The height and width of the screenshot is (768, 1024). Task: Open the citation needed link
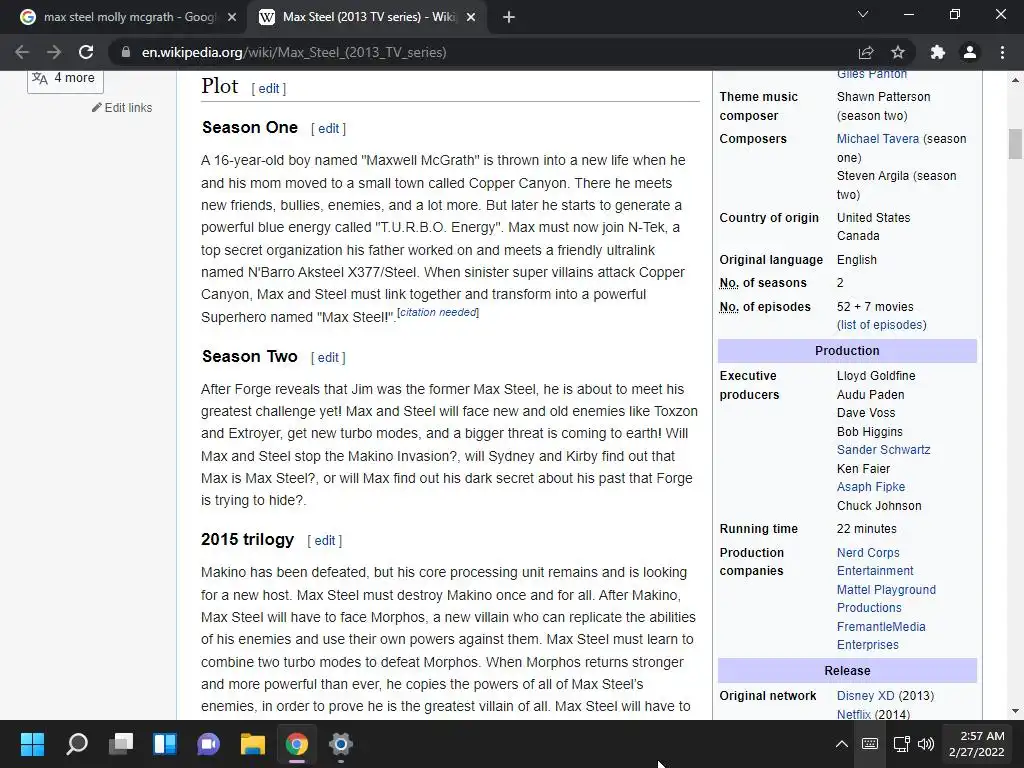438,312
